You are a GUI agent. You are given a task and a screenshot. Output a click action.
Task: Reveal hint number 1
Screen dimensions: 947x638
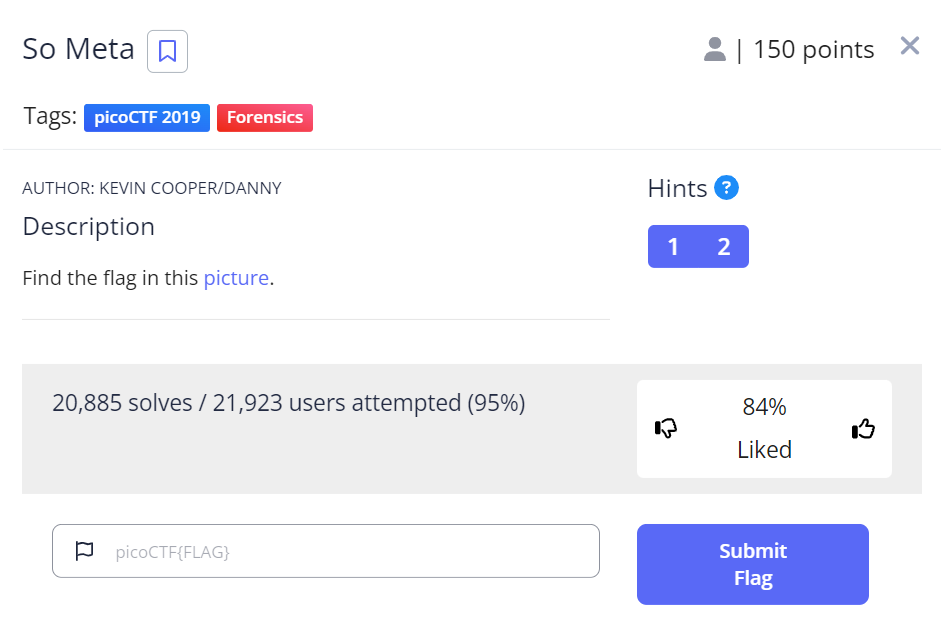[673, 247]
